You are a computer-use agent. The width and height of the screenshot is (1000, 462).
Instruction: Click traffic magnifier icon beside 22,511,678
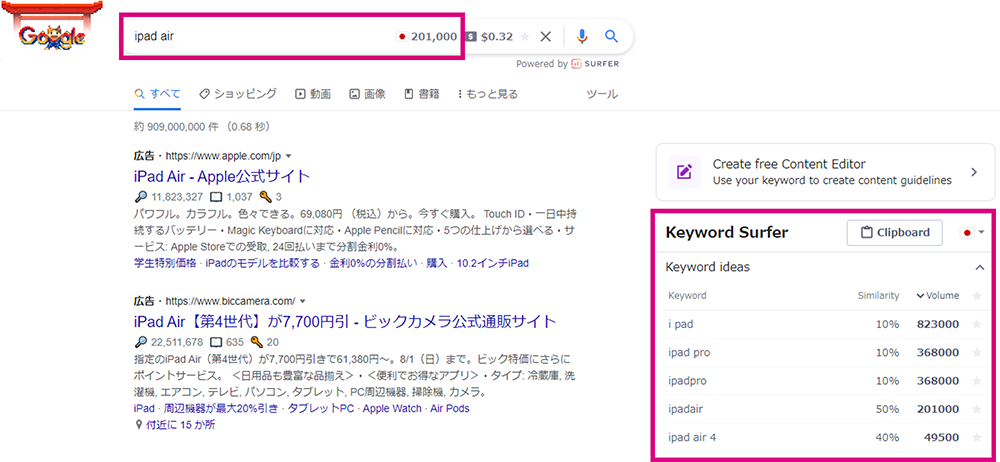141,341
